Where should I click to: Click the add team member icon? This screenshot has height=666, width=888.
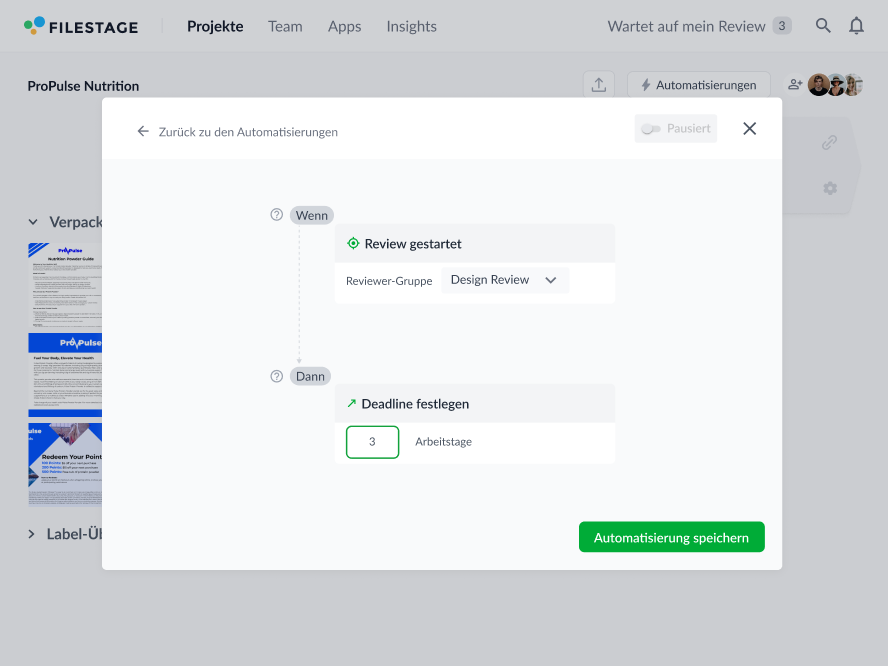pos(795,85)
